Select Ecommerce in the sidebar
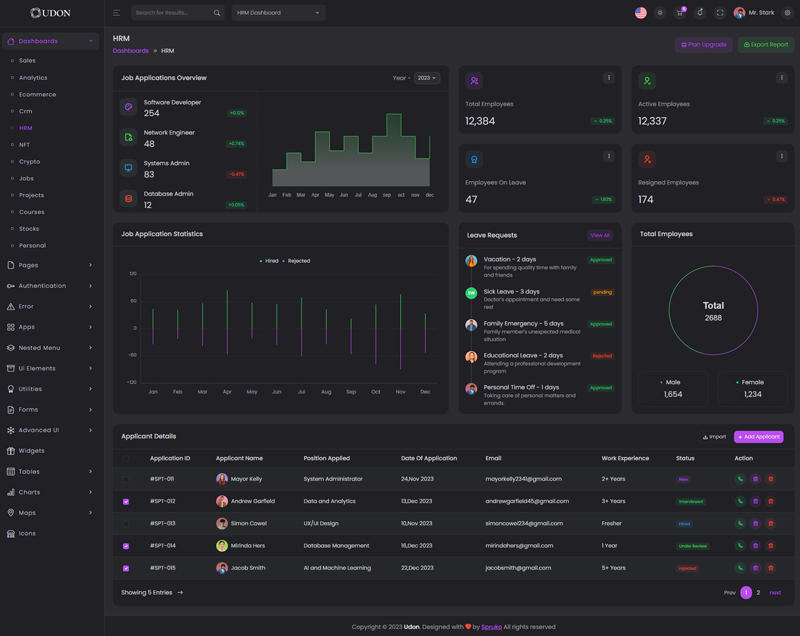The height and width of the screenshot is (636, 800). (38, 95)
